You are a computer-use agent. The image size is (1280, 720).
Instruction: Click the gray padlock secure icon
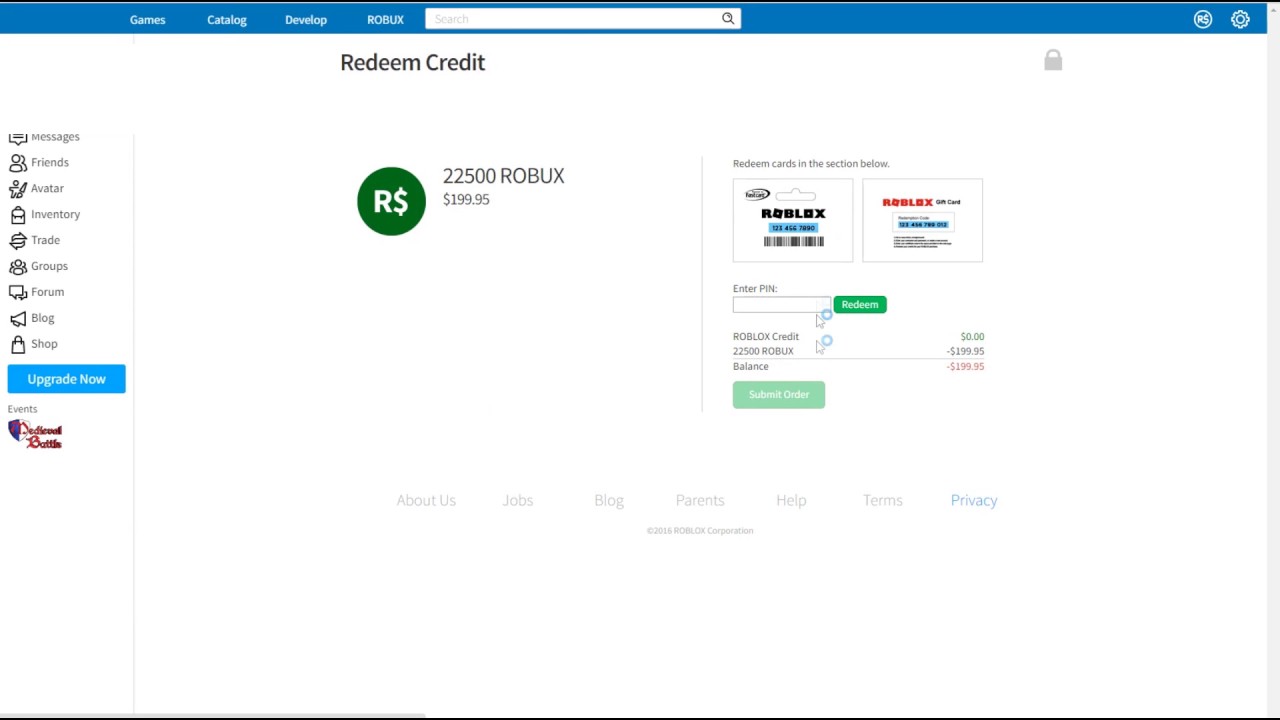point(1053,60)
